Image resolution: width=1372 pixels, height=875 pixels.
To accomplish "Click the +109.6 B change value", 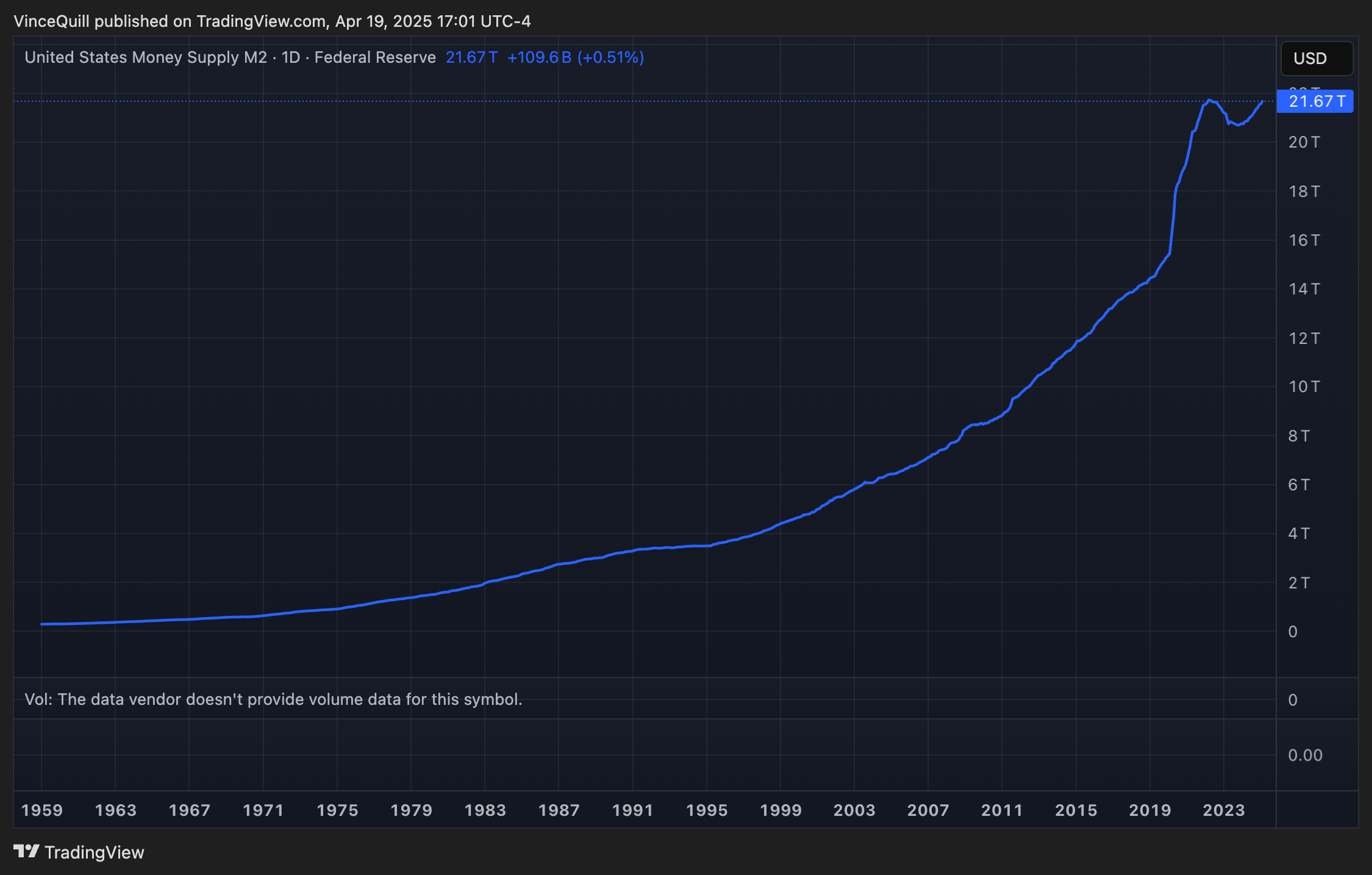I will click(539, 57).
